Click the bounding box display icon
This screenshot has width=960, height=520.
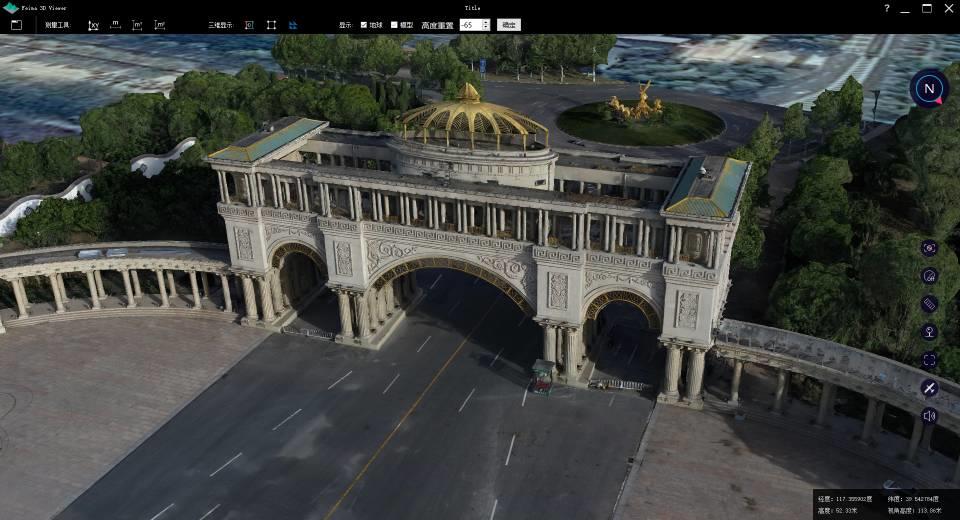(x=271, y=25)
